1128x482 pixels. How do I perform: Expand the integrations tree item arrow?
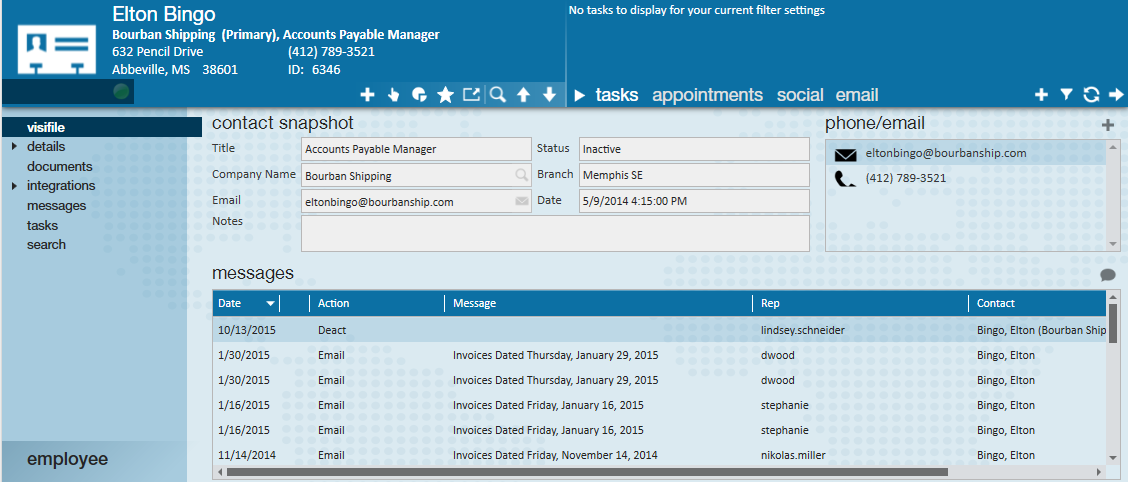point(14,186)
